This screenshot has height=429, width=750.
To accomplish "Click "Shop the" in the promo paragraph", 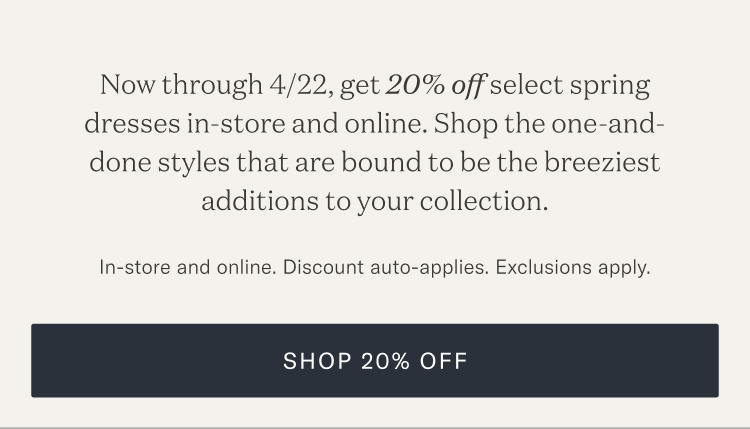I will pyautogui.click(x=489, y=124).
